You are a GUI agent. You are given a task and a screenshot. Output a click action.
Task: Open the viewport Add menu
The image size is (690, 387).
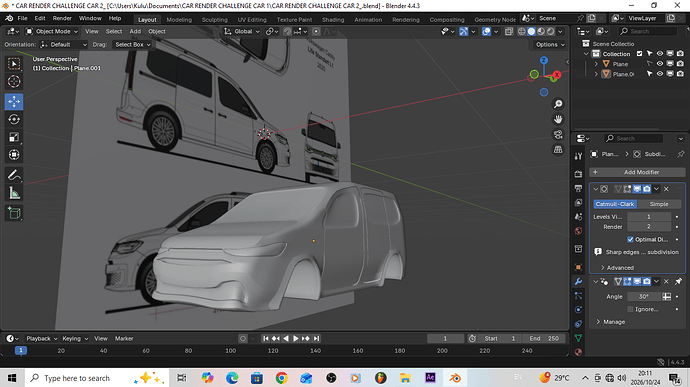click(135, 32)
